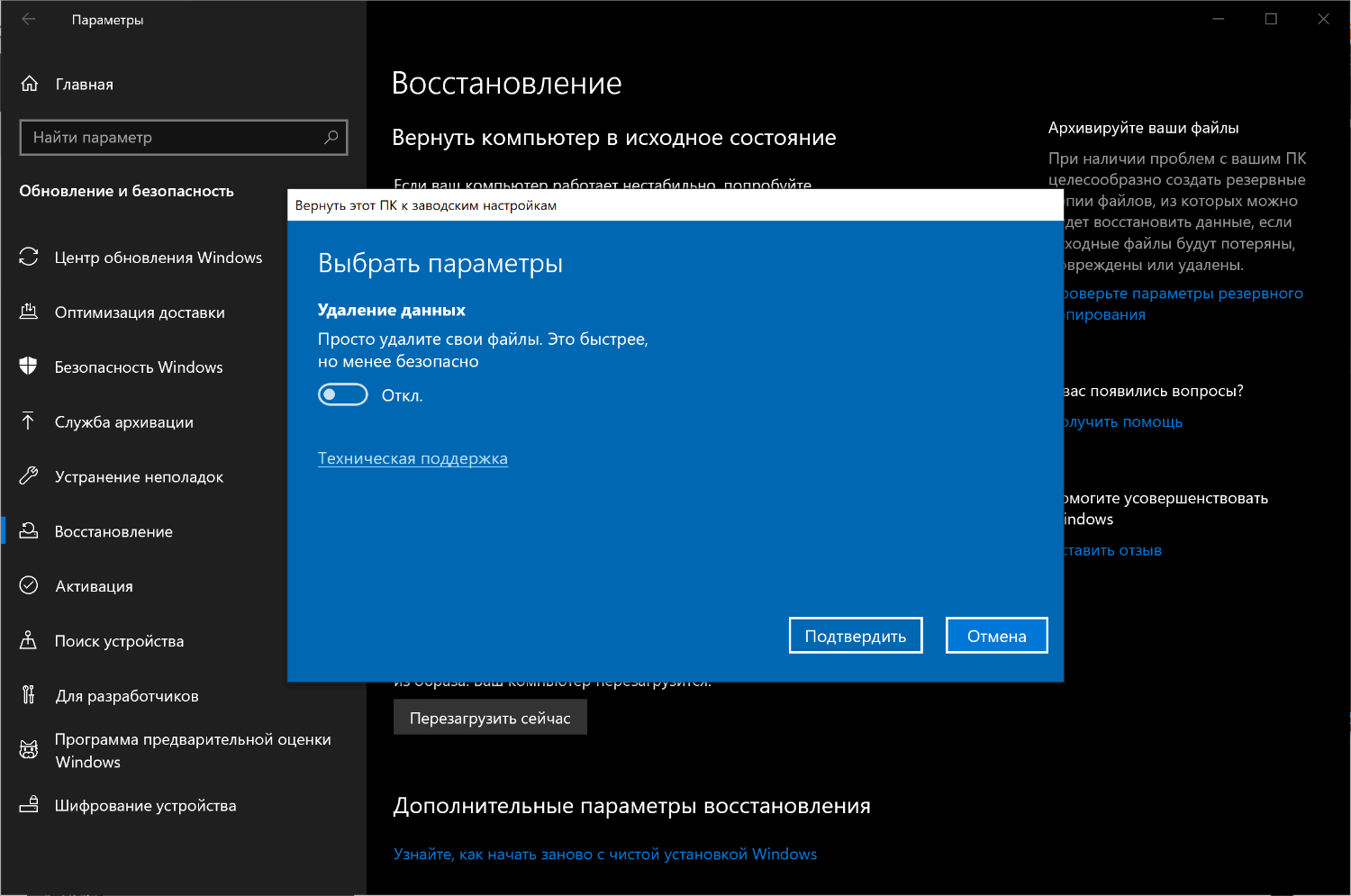Click the Перезагрузить сейчас button
Viewport: 1351px width, 896px height.
pos(490,718)
